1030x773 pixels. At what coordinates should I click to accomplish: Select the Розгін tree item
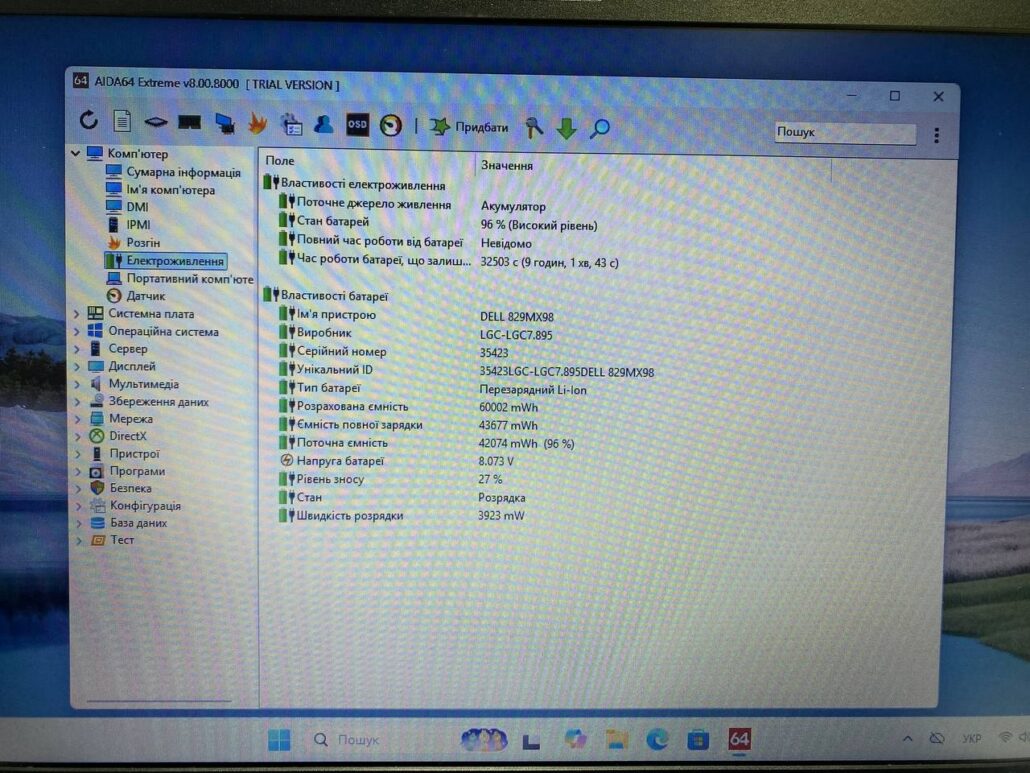[142, 243]
